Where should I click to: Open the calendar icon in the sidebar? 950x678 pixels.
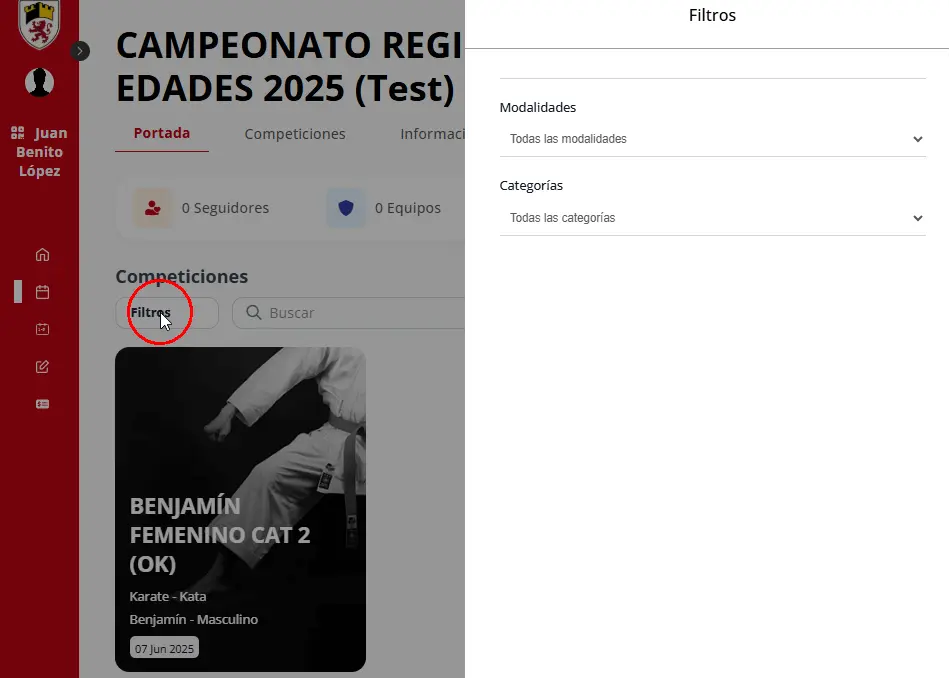[x=42, y=292]
